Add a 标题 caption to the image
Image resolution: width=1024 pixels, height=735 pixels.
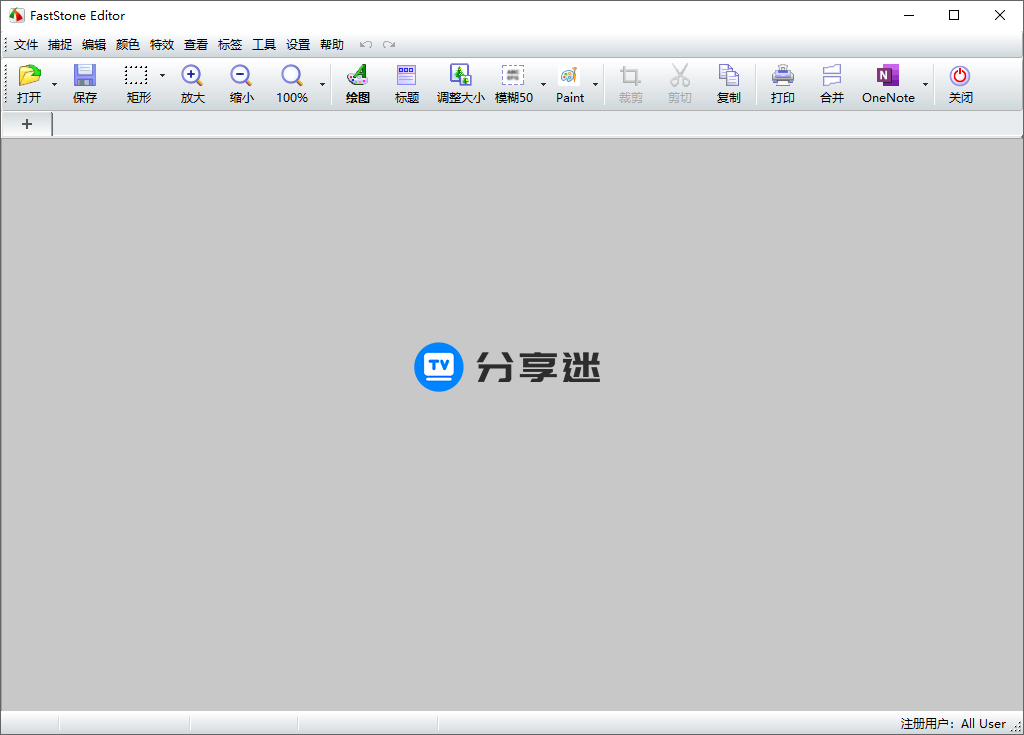[406, 83]
